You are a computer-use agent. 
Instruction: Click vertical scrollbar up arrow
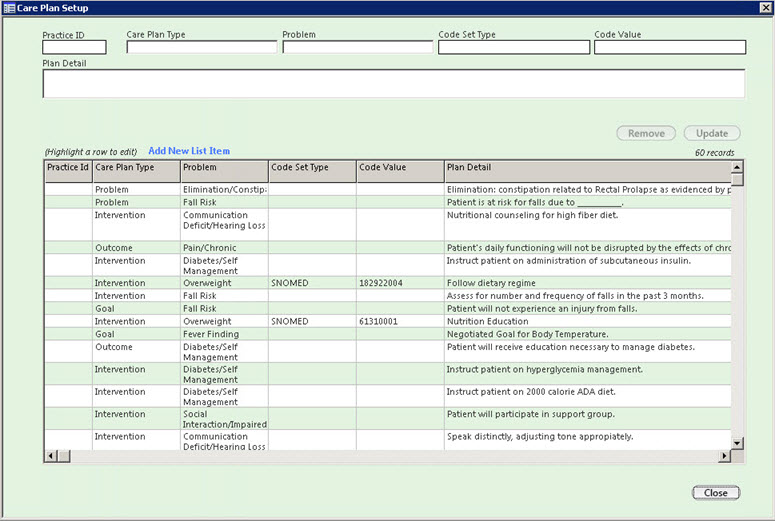click(x=737, y=167)
